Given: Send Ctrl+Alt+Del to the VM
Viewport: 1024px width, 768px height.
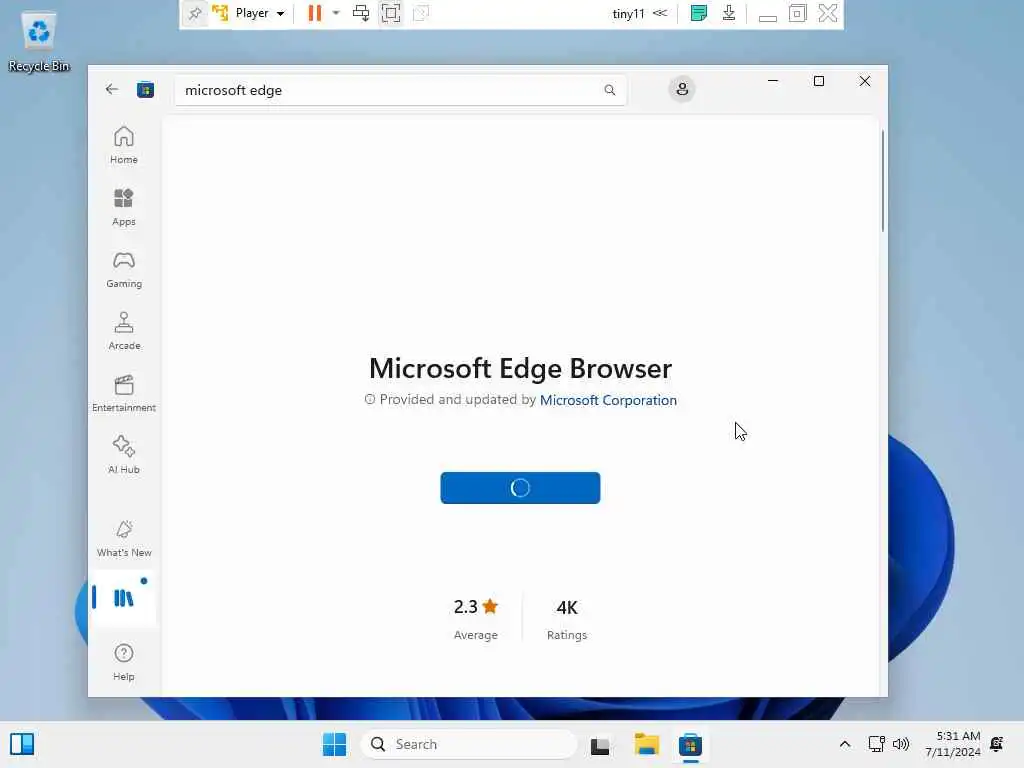Looking at the screenshot, I should (x=361, y=13).
